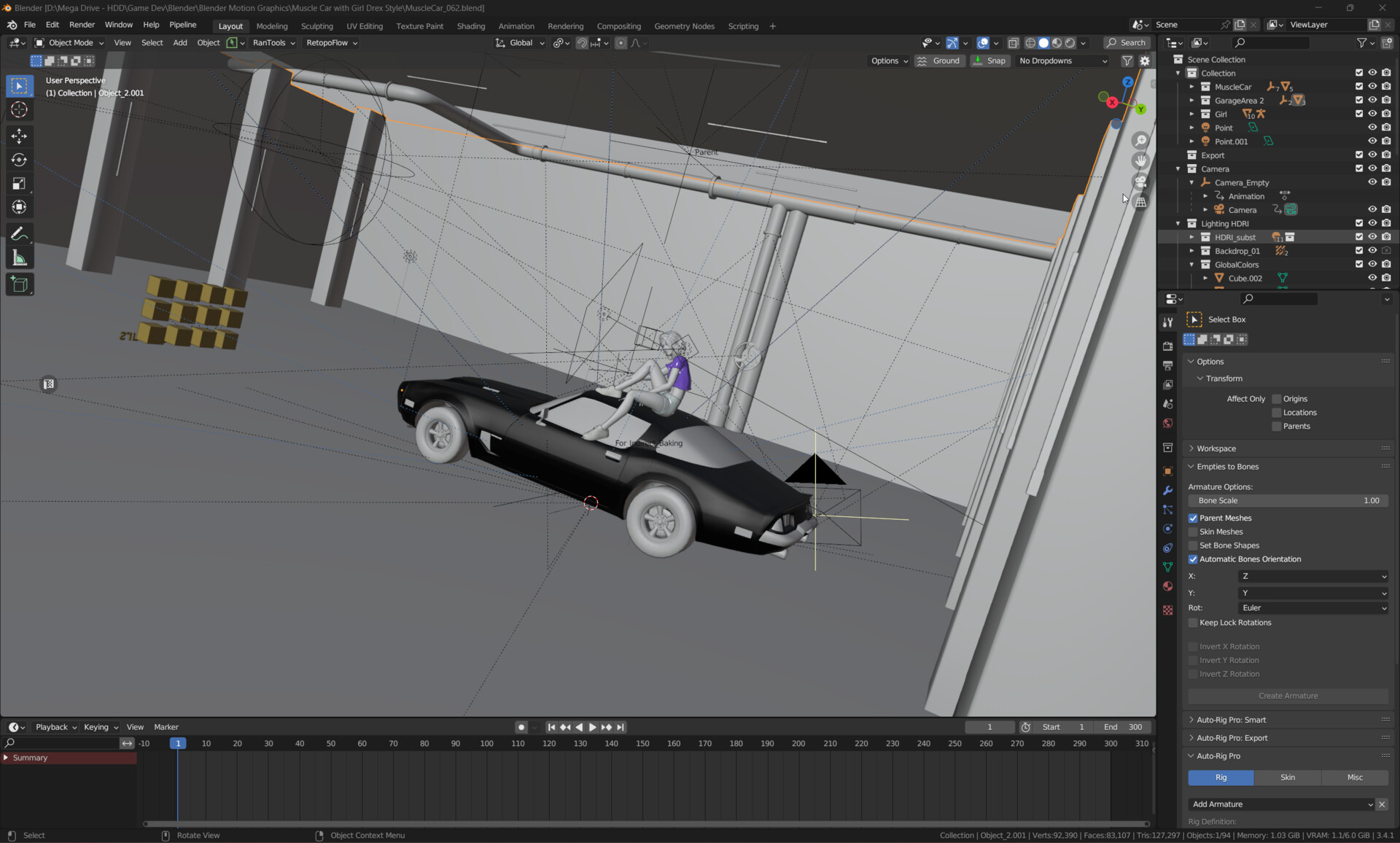Select the Measure tool

pyautogui.click(x=20, y=257)
